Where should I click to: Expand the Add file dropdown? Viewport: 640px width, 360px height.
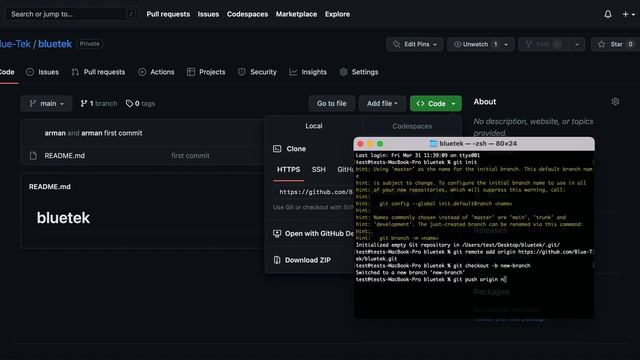[x=382, y=103]
